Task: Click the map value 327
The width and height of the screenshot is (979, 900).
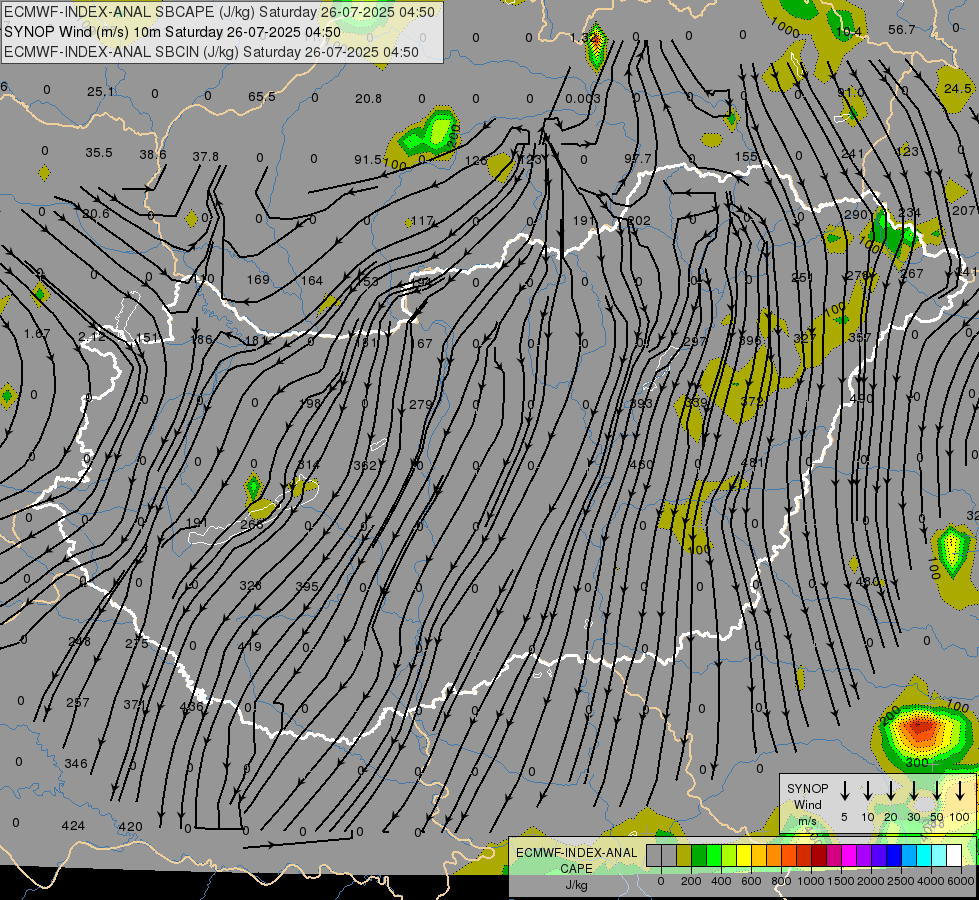Action: [805, 338]
